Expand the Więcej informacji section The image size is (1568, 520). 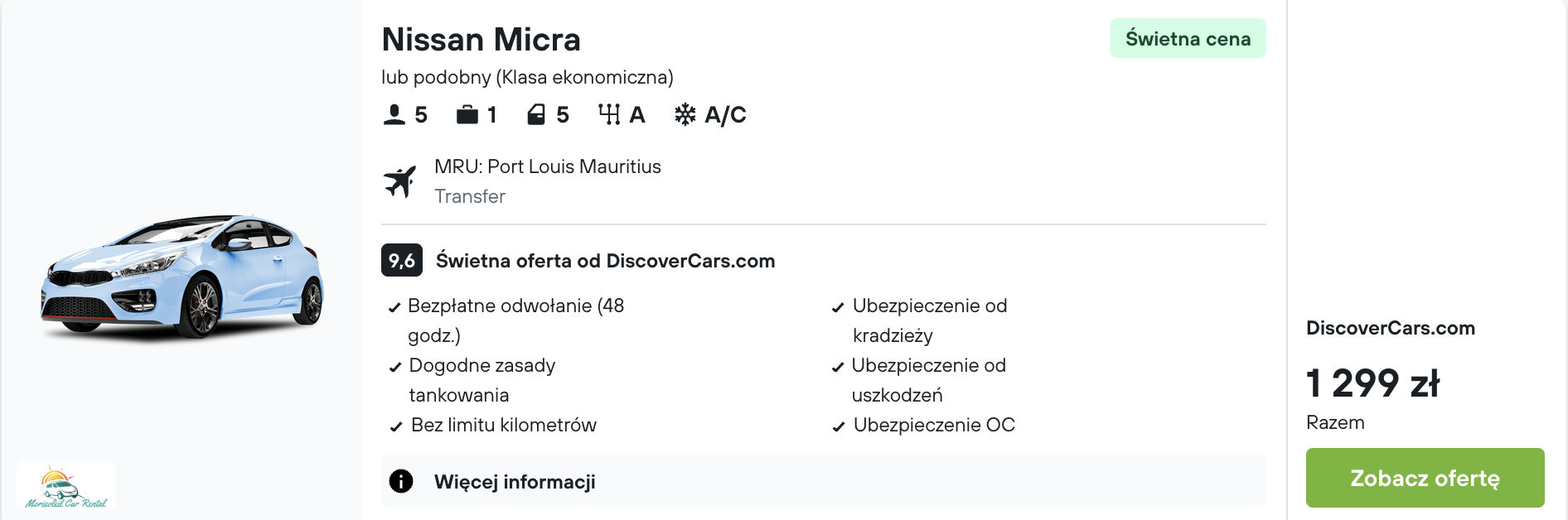pyautogui.click(x=514, y=481)
